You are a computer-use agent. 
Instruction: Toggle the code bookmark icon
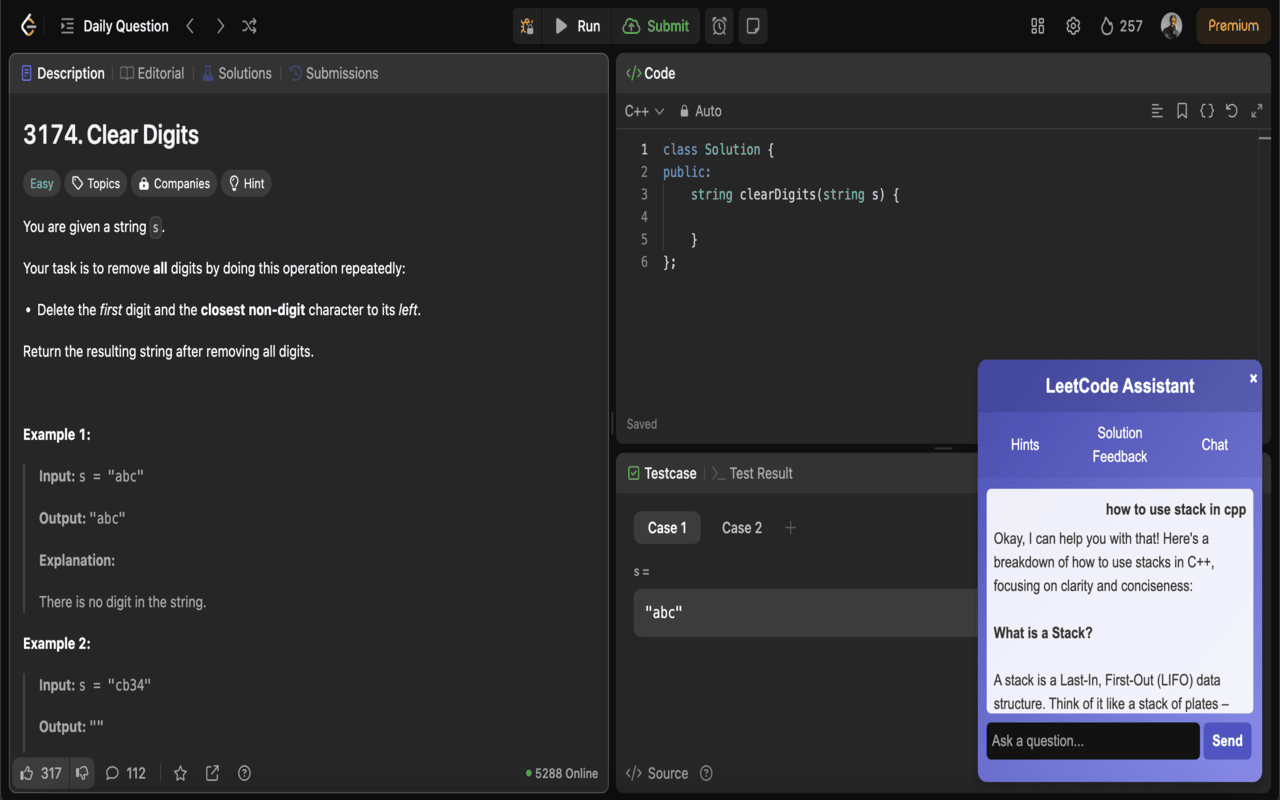[1182, 110]
